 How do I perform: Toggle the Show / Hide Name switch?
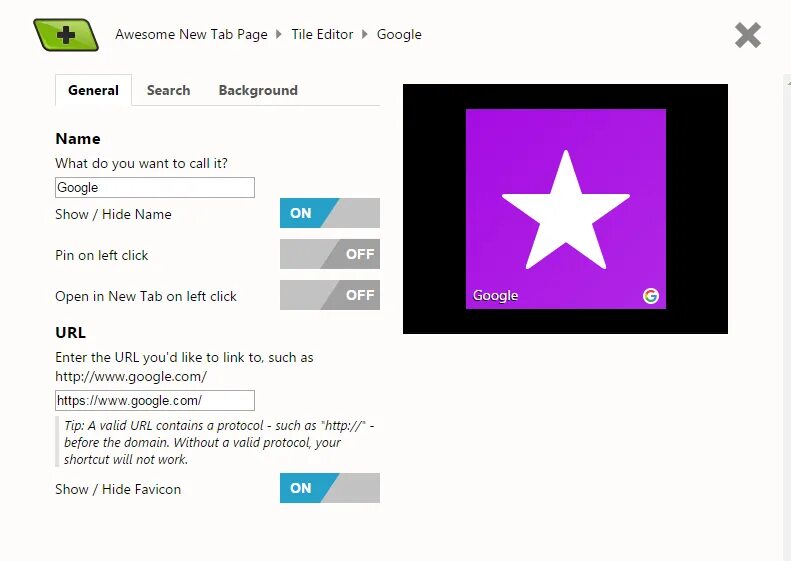[330, 213]
